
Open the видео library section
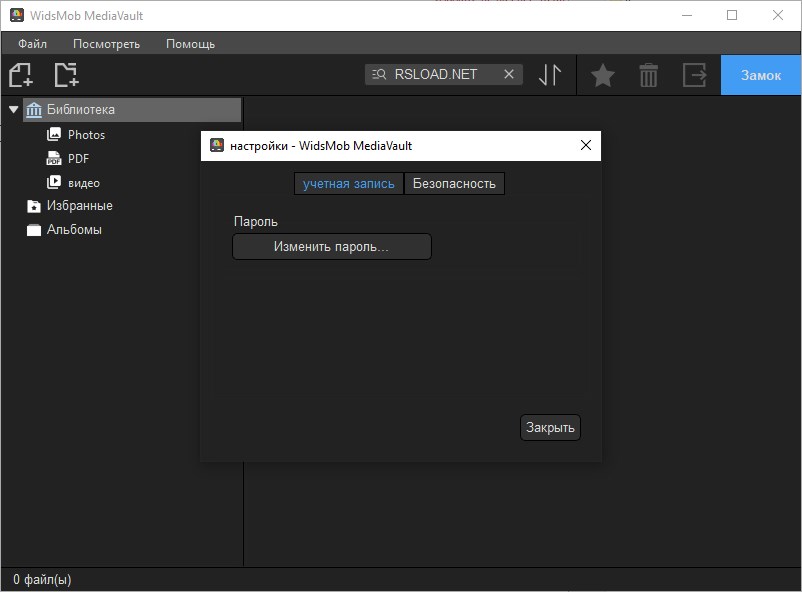point(83,182)
